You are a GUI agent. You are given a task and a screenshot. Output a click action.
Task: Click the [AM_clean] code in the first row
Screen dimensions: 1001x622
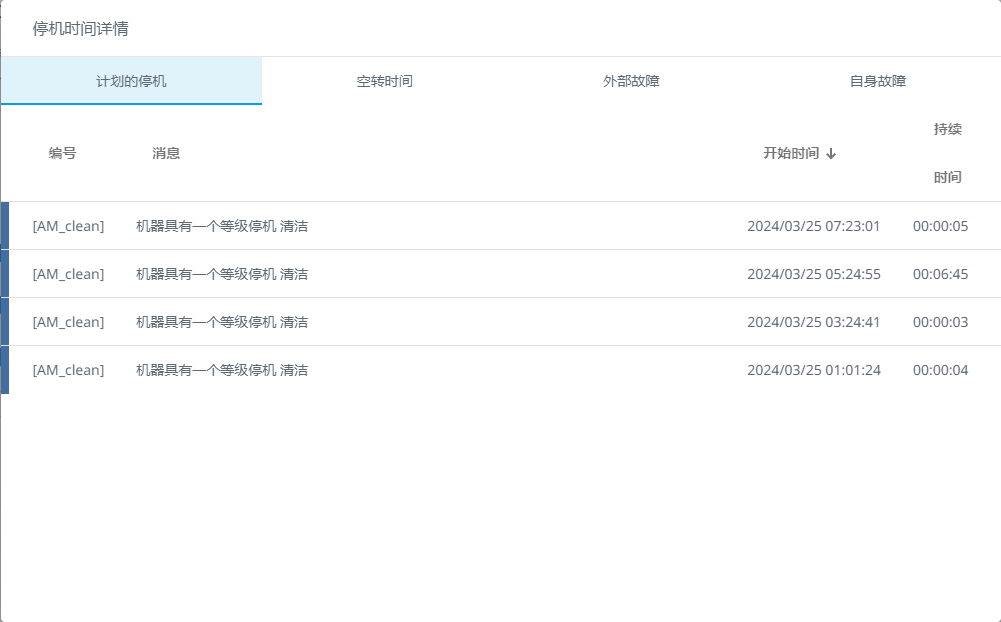pos(67,225)
